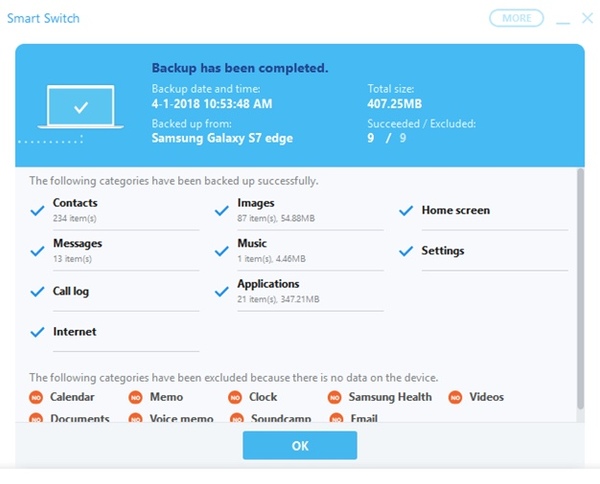Click the '407.25MB' total size value
The image size is (600, 484).
[x=395, y=104]
